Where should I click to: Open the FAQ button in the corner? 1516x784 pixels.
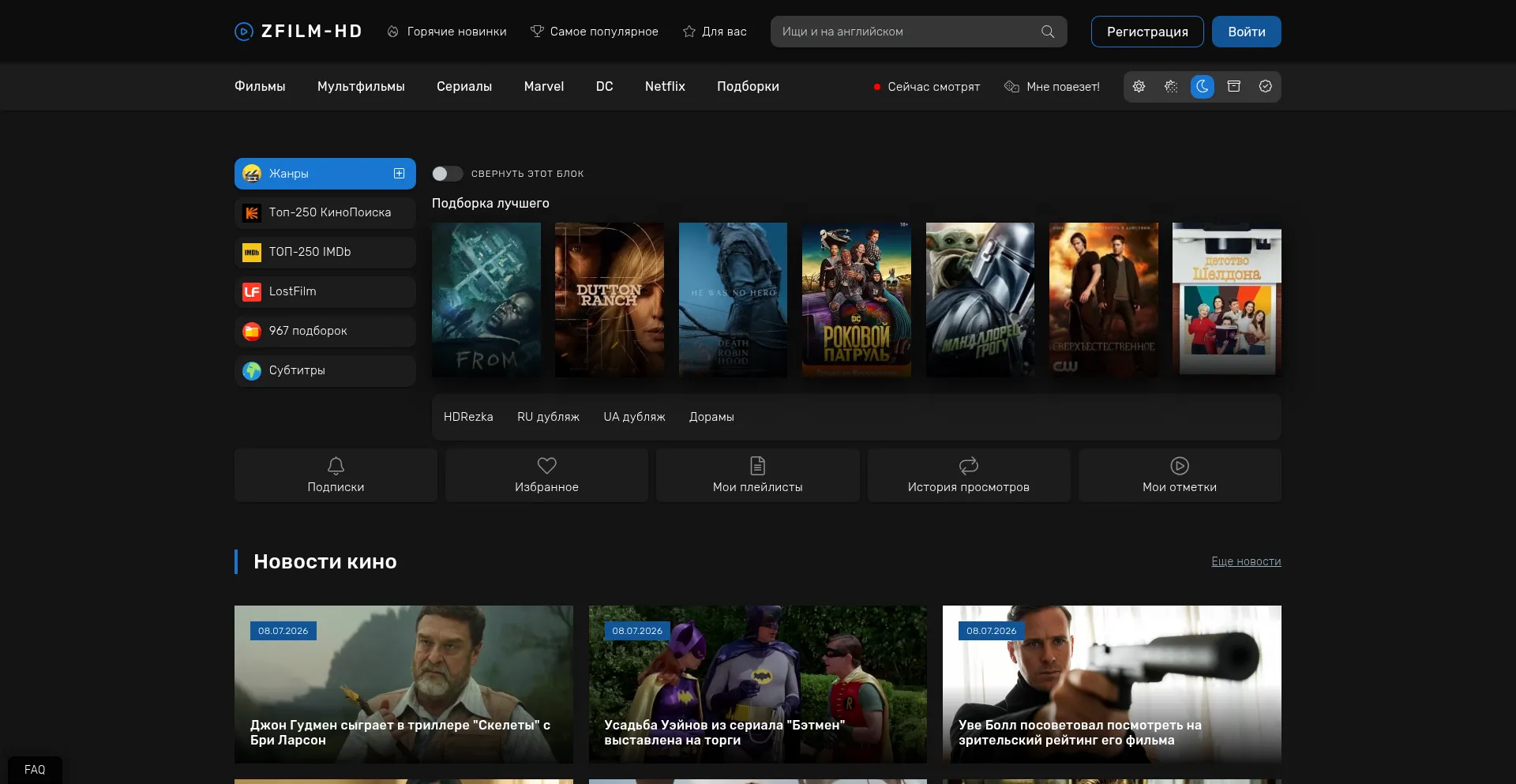35,770
